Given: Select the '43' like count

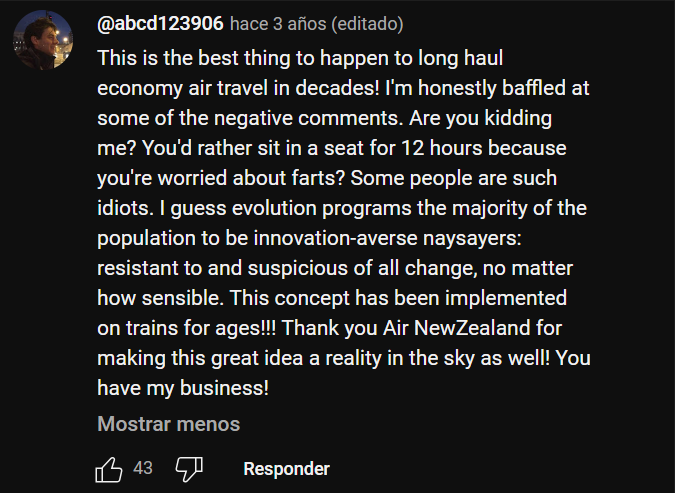Looking at the screenshot, I should 143,468.
